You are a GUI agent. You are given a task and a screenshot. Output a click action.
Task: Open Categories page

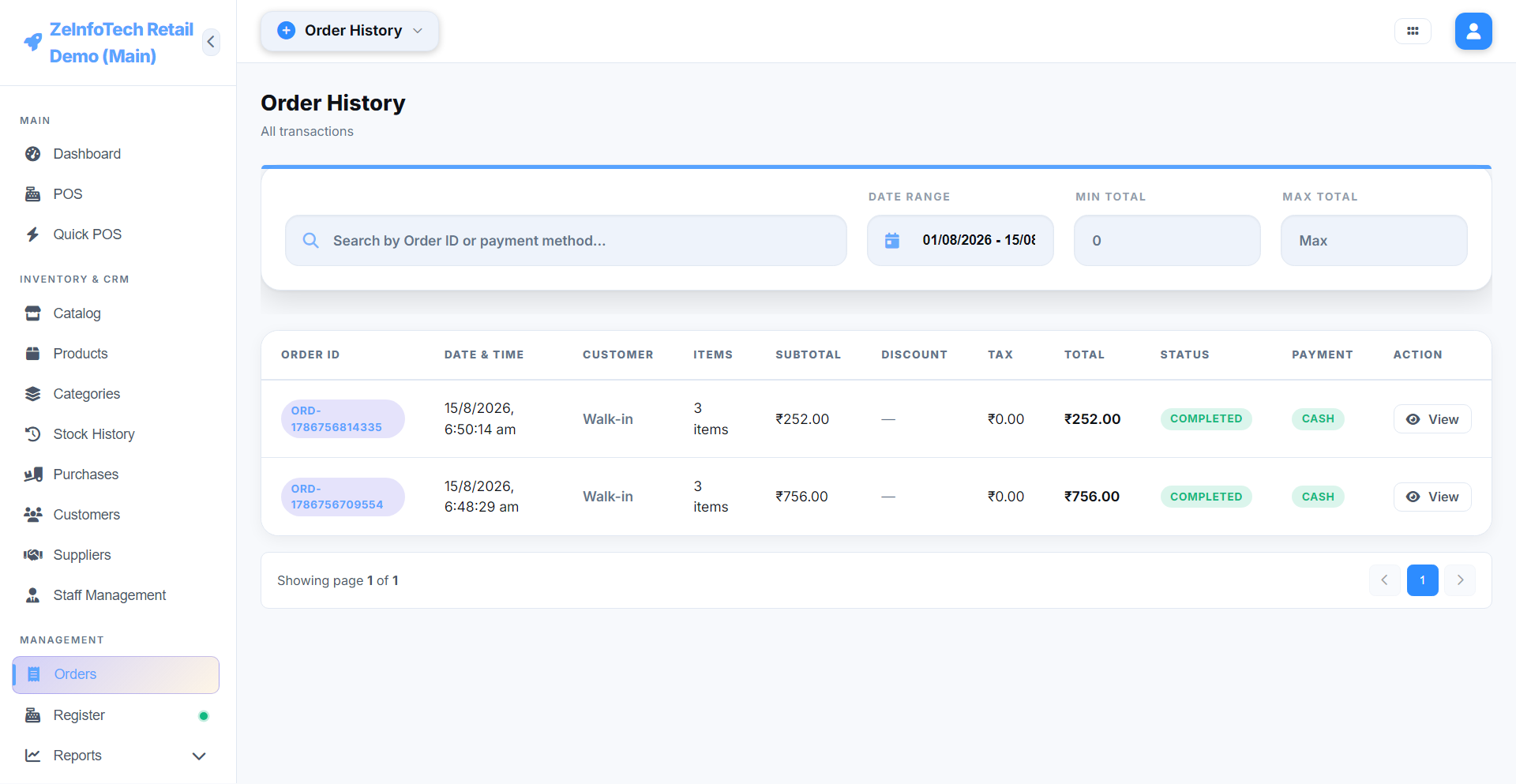point(115,394)
